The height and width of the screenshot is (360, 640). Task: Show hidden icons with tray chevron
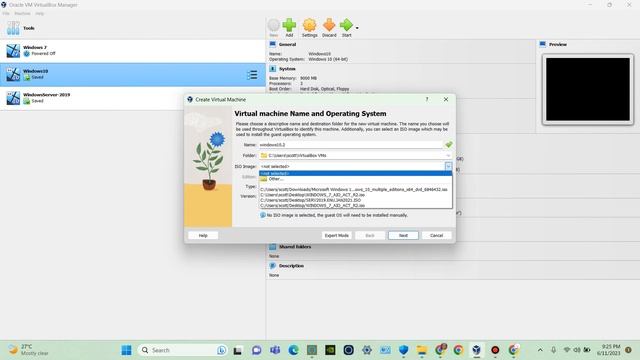(x=540, y=350)
